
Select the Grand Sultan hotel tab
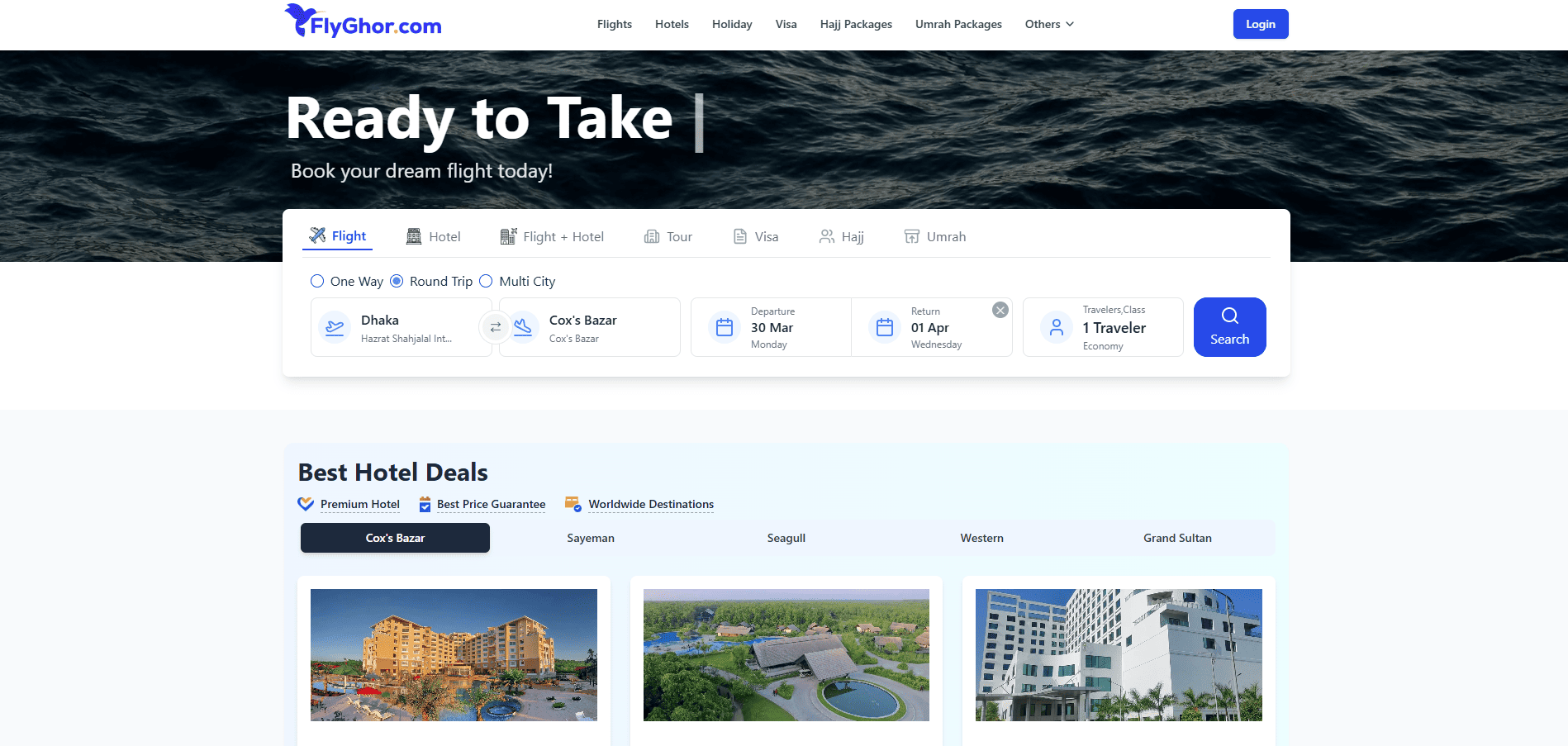[x=1177, y=538]
